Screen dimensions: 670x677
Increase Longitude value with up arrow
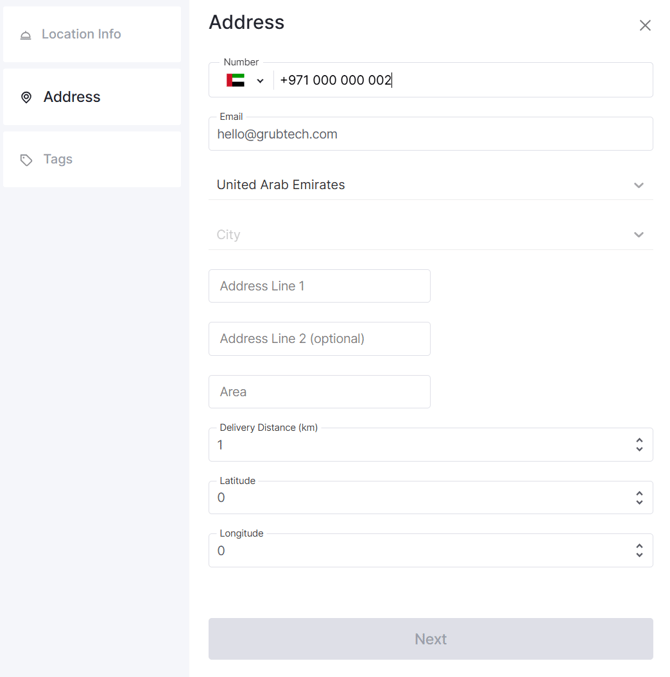click(x=639, y=546)
